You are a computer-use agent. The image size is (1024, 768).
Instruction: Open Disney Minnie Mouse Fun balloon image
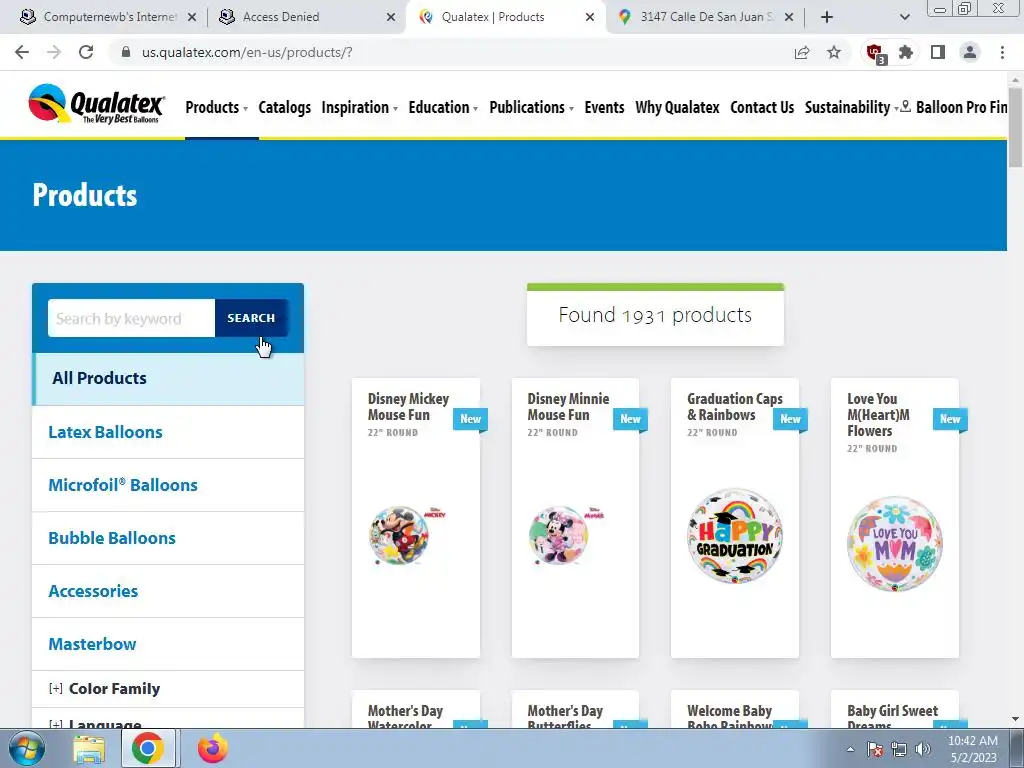pyautogui.click(x=568, y=535)
